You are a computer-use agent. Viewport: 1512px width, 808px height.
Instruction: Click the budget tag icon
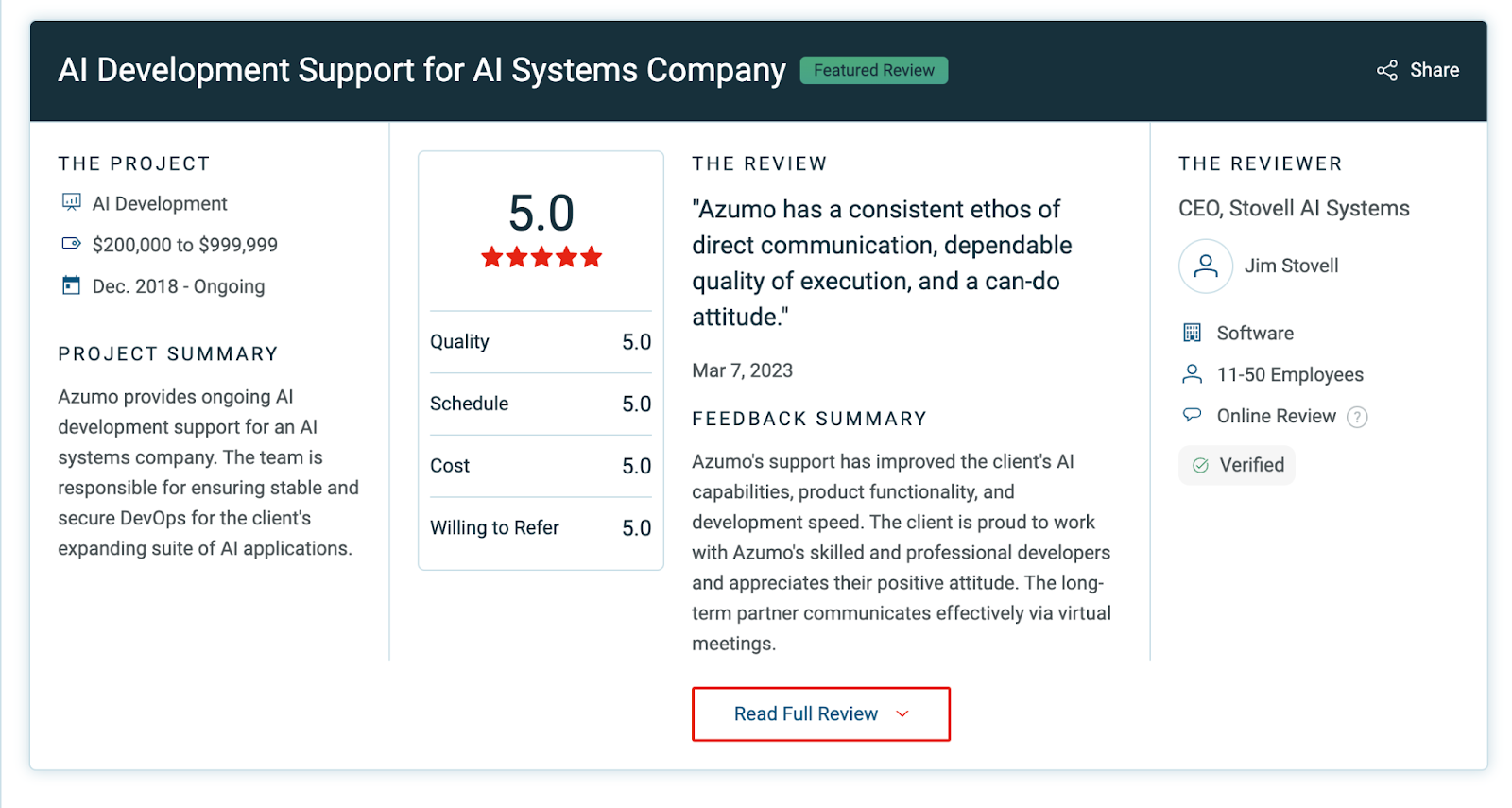point(71,244)
